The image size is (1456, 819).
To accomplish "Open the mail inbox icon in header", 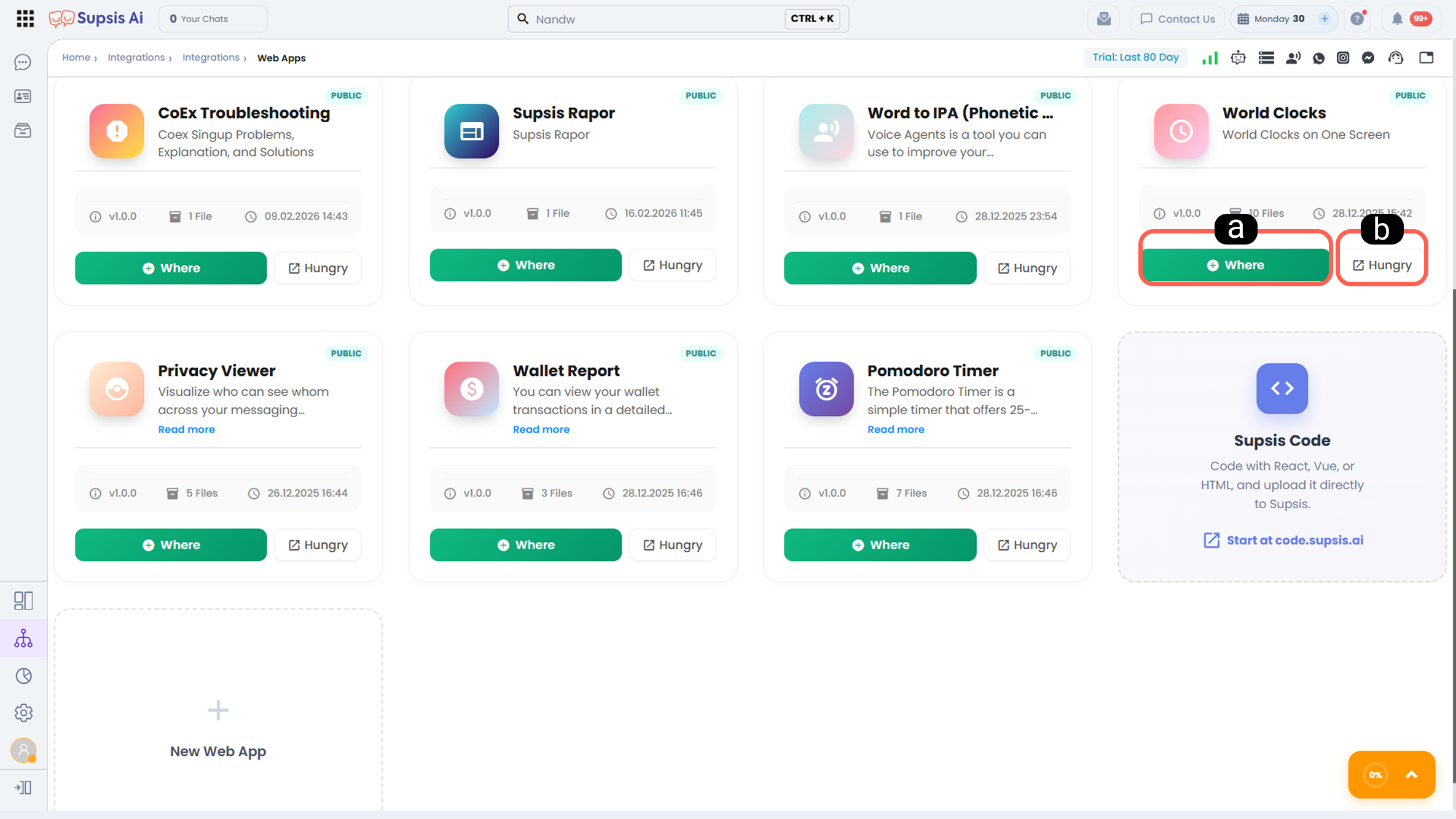I will tap(1104, 18).
